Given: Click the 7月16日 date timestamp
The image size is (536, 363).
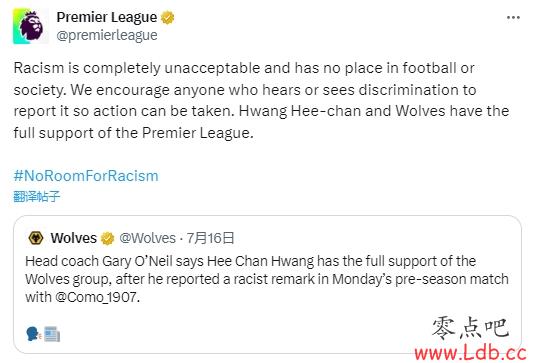Looking at the screenshot, I should pyautogui.click(x=210, y=238).
